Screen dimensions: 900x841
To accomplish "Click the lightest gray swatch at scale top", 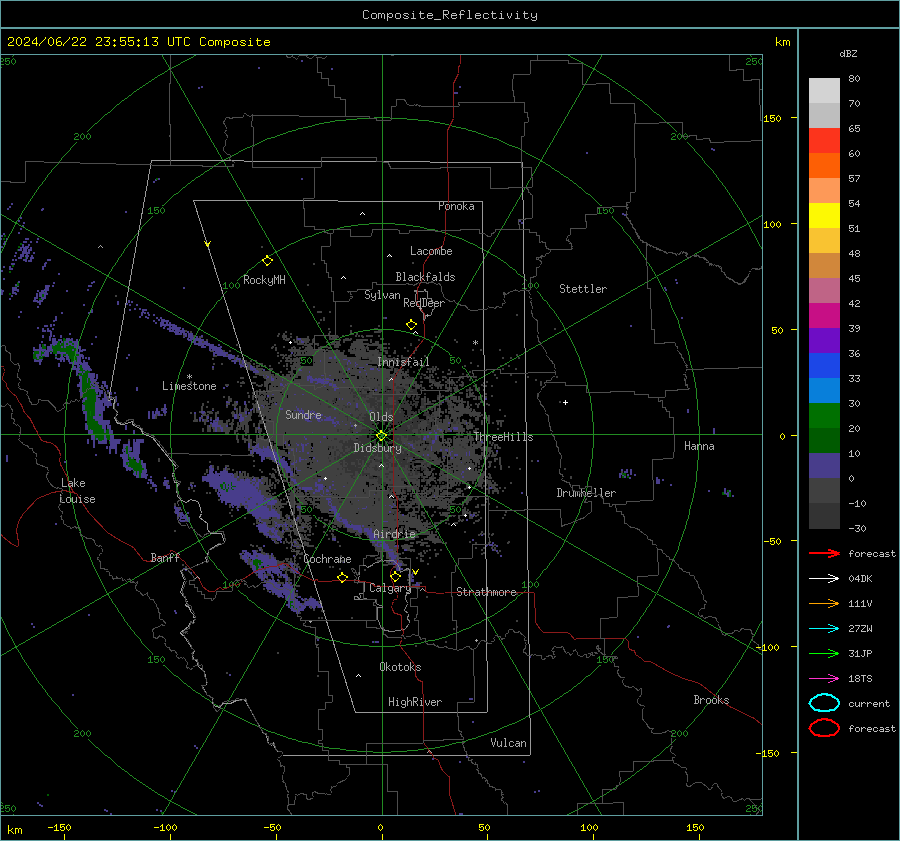I will tap(824, 90).
